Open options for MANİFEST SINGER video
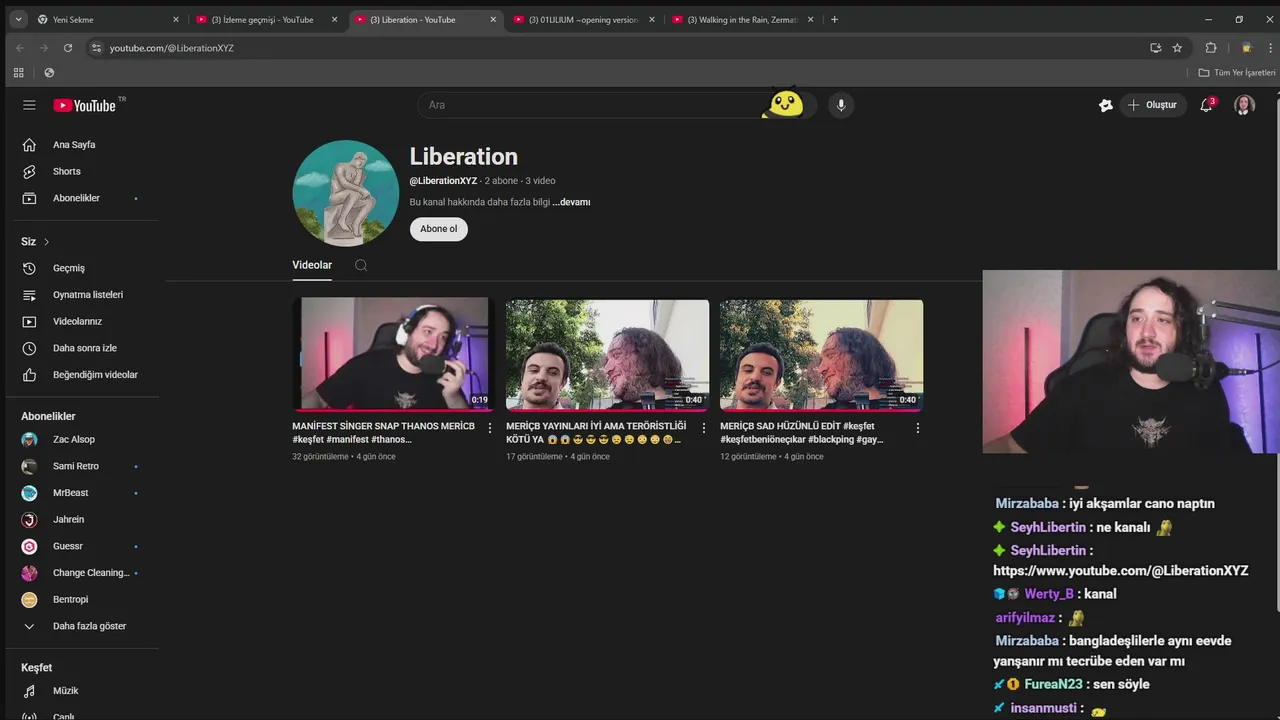 (x=490, y=428)
